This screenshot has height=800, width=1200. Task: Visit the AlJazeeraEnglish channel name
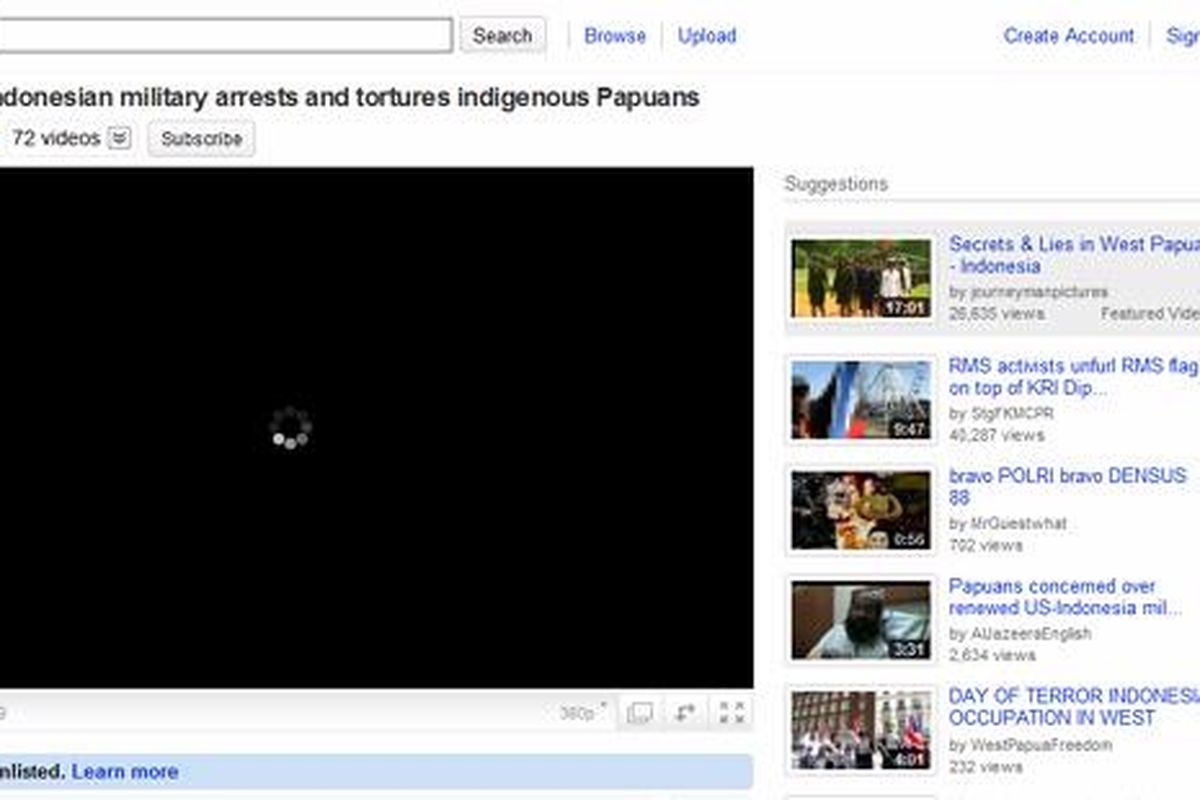pos(1019,633)
